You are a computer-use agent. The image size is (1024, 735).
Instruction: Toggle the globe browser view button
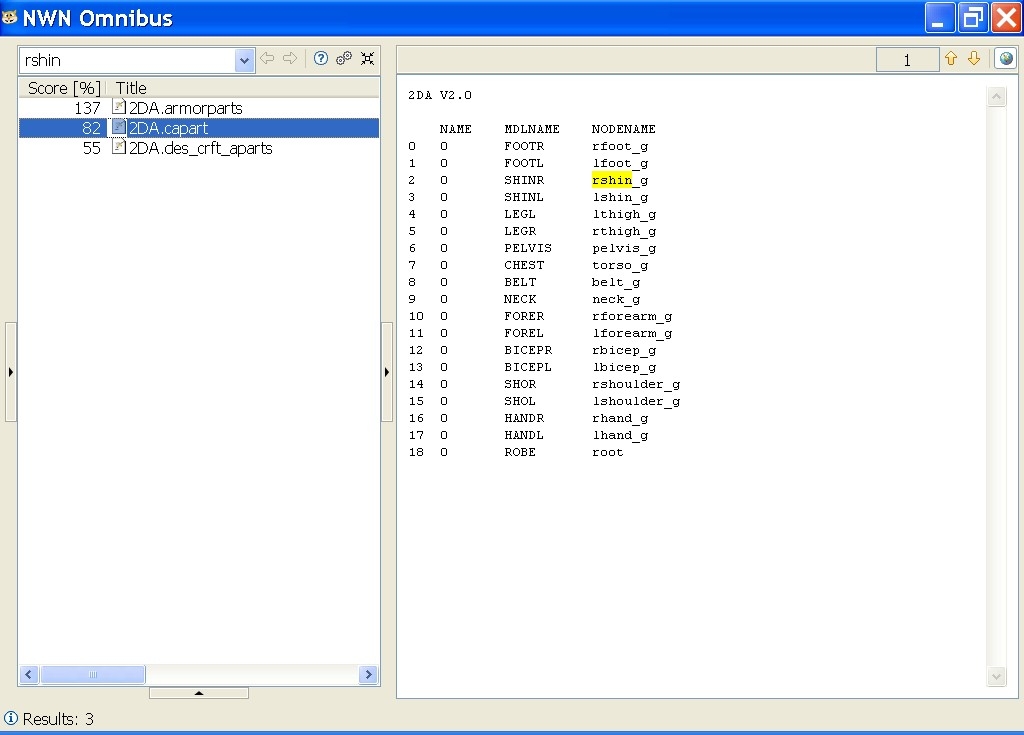(x=1004, y=59)
